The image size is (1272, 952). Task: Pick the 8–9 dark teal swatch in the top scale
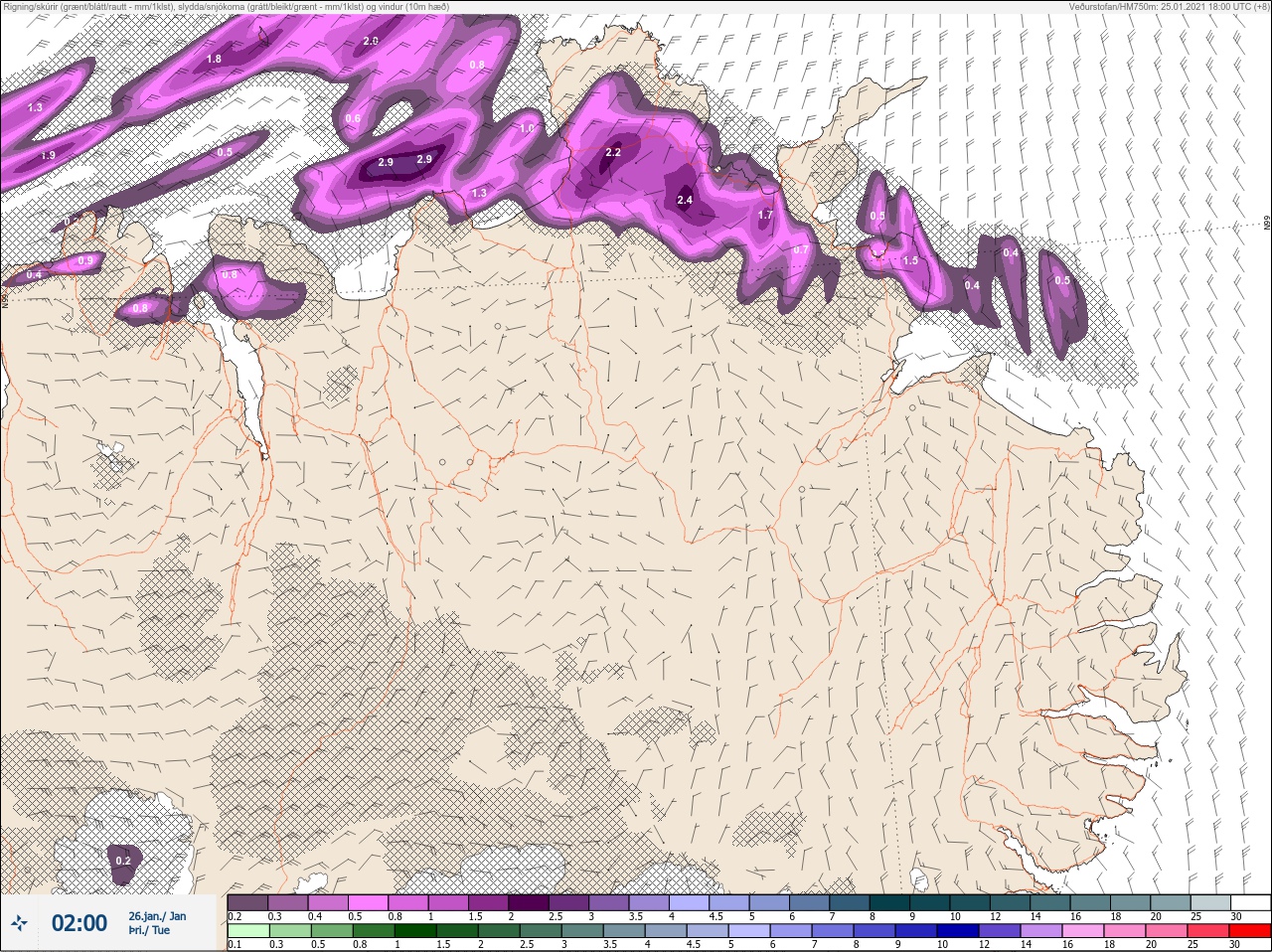click(x=889, y=902)
